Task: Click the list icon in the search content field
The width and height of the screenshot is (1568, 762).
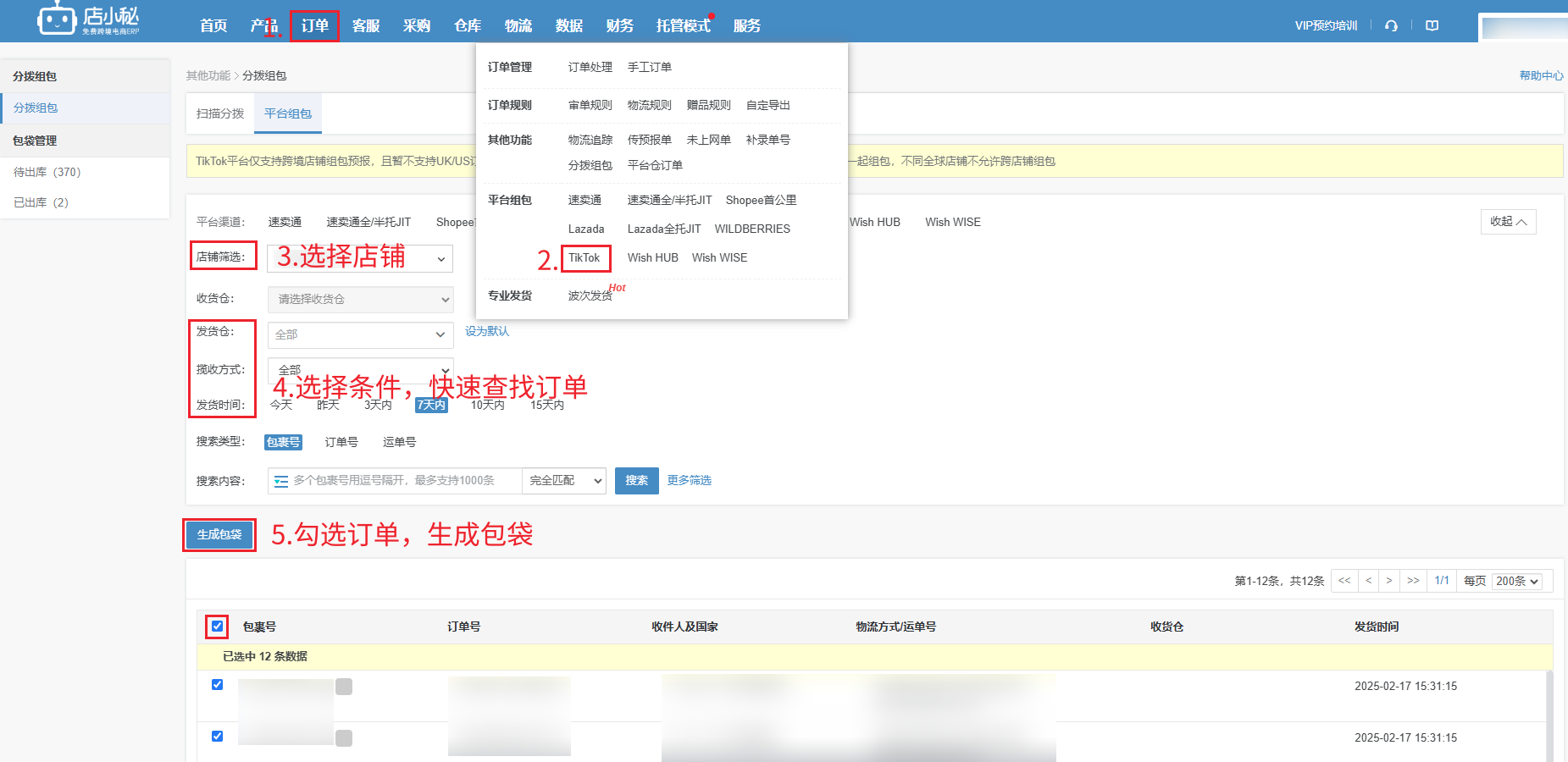Action: (281, 481)
